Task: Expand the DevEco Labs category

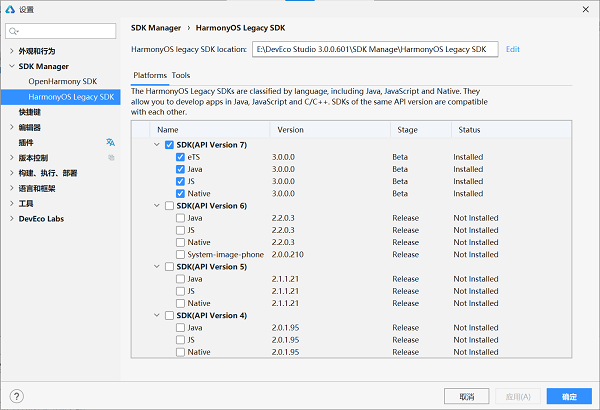Action: coord(12,219)
